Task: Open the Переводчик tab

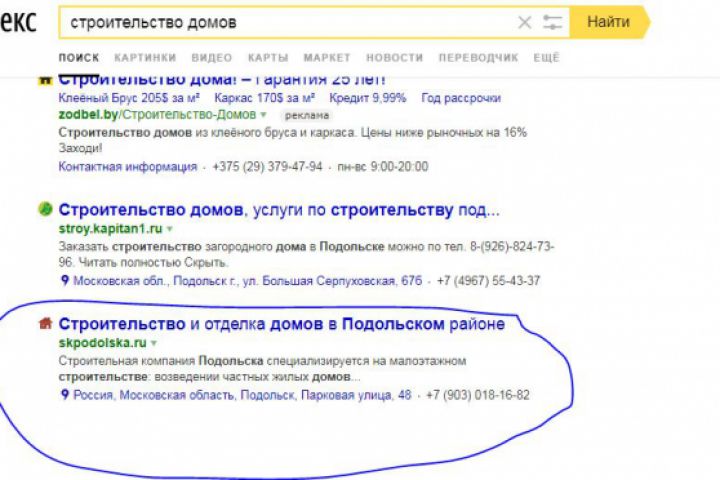Action: tap(478, 58)
